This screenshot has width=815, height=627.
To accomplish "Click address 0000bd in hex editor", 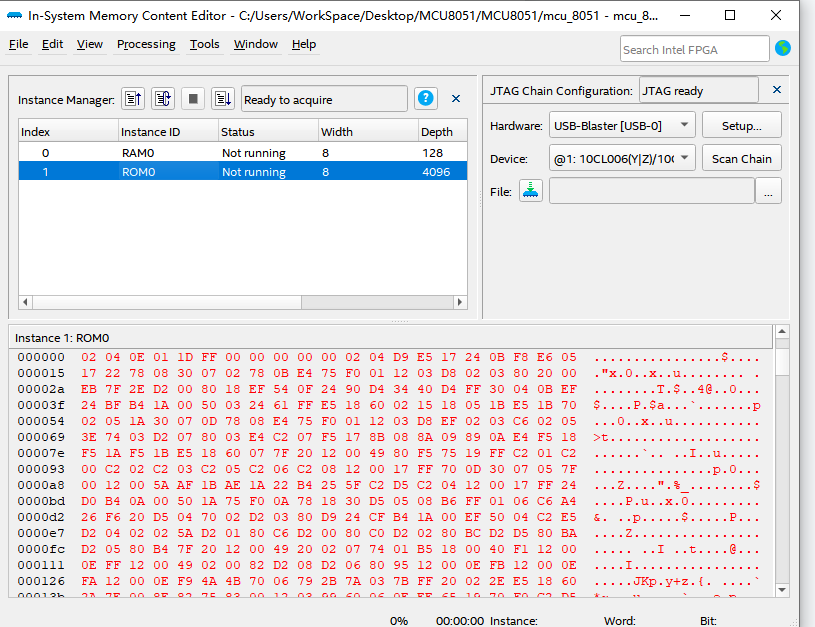I will pos(41,501).
